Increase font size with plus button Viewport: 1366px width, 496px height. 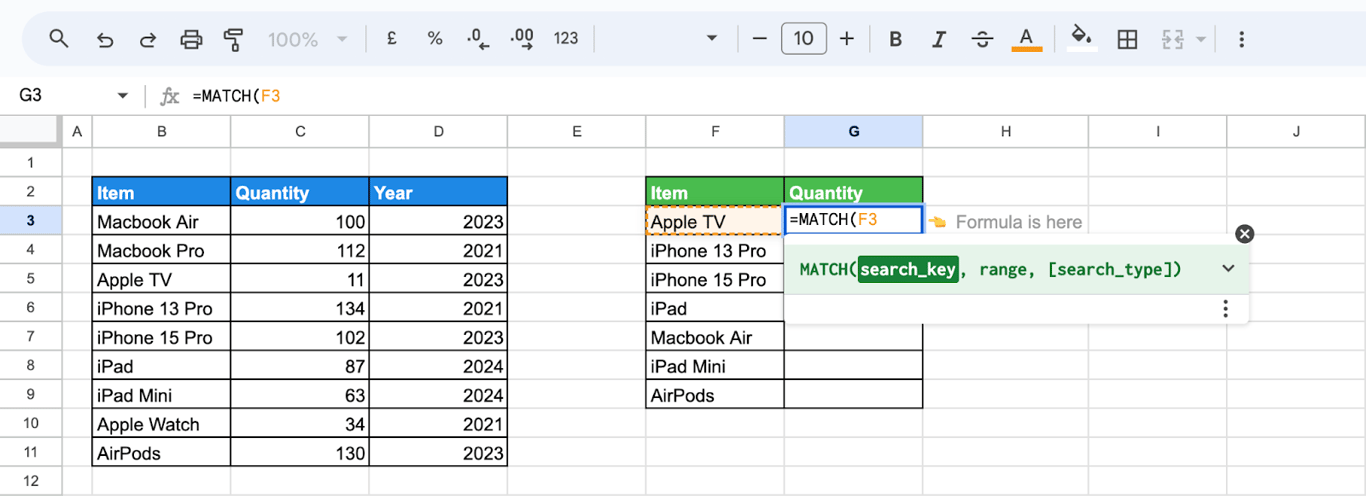pyautogui.click(x=847, y=39)
